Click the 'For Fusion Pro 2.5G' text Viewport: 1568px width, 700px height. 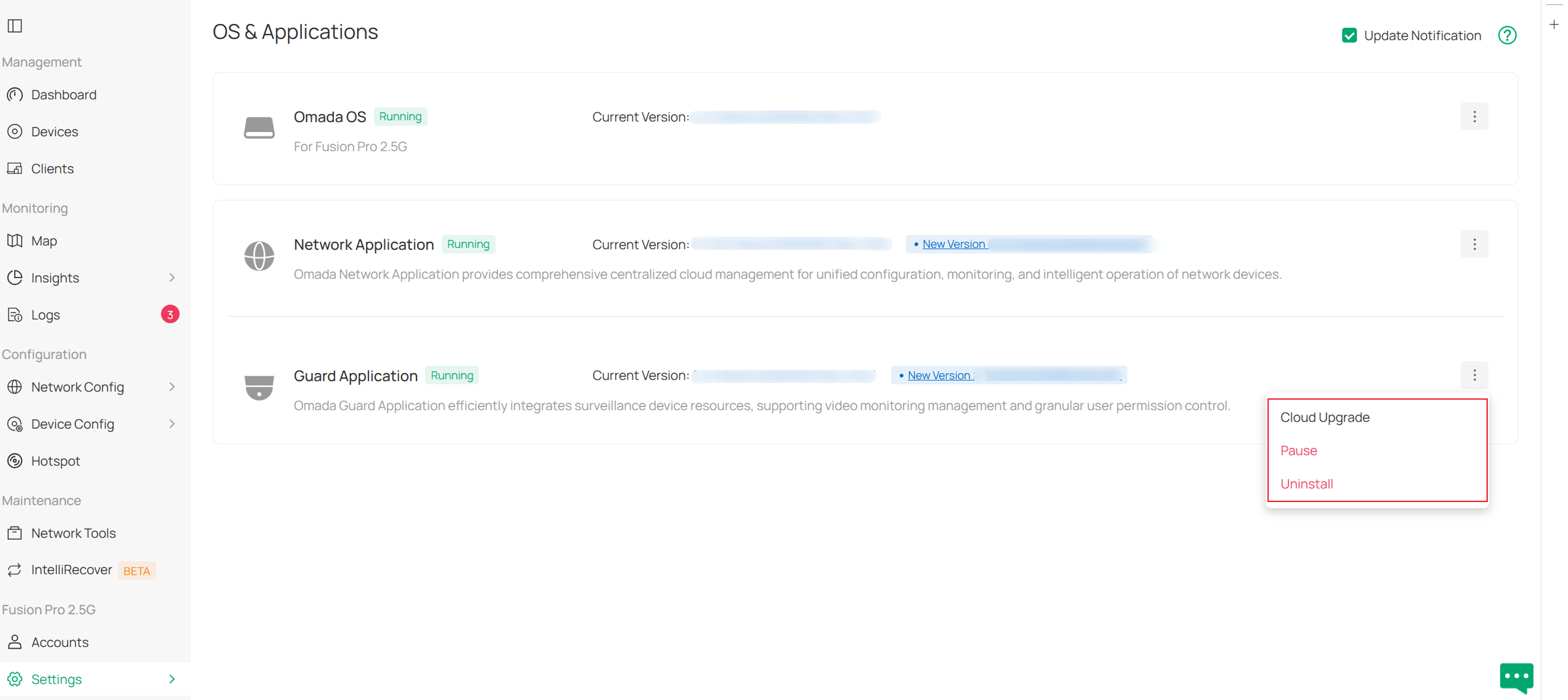point(351,147)
